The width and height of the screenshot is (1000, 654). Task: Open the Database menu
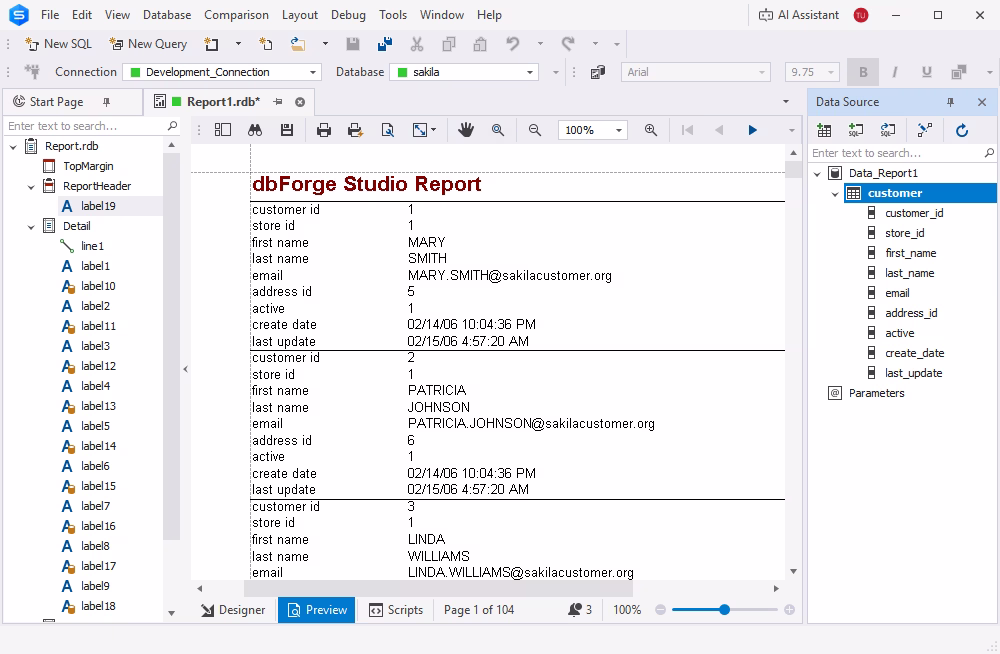coord(167,15)
